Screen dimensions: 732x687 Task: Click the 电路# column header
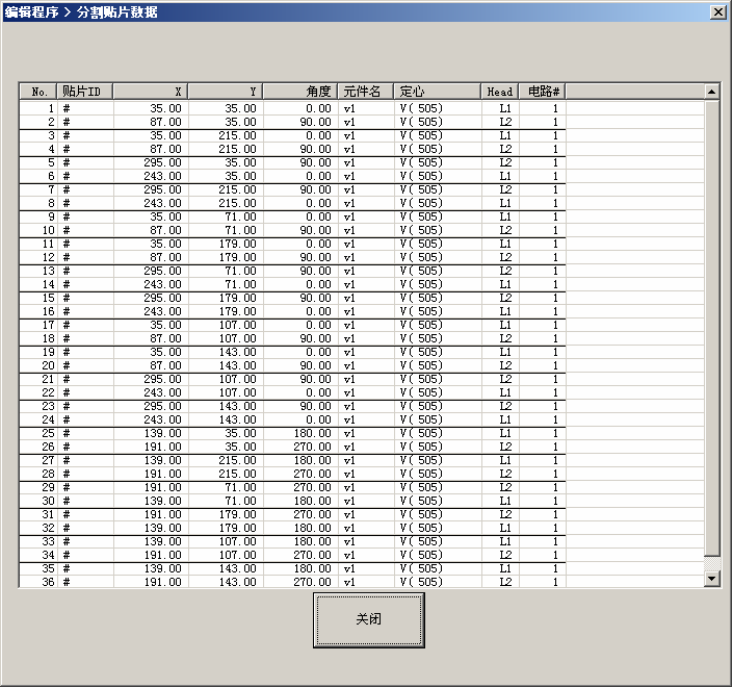coord(542,91)
